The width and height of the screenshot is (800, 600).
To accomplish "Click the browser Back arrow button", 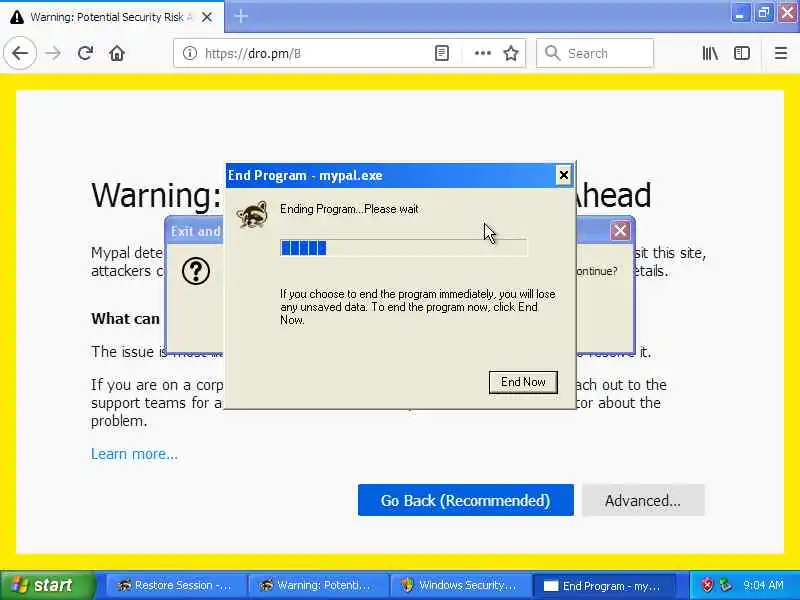I will [20, 53].
